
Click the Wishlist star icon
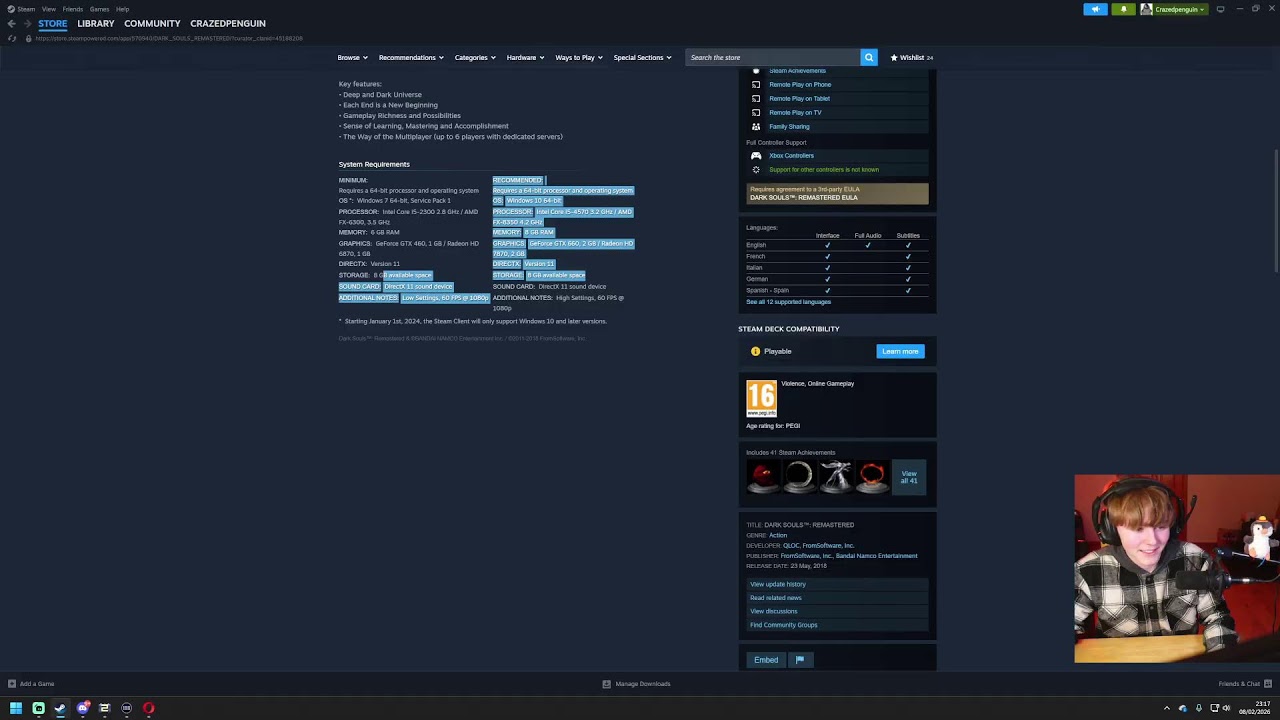pyautogui.click(x=894, y=57)
